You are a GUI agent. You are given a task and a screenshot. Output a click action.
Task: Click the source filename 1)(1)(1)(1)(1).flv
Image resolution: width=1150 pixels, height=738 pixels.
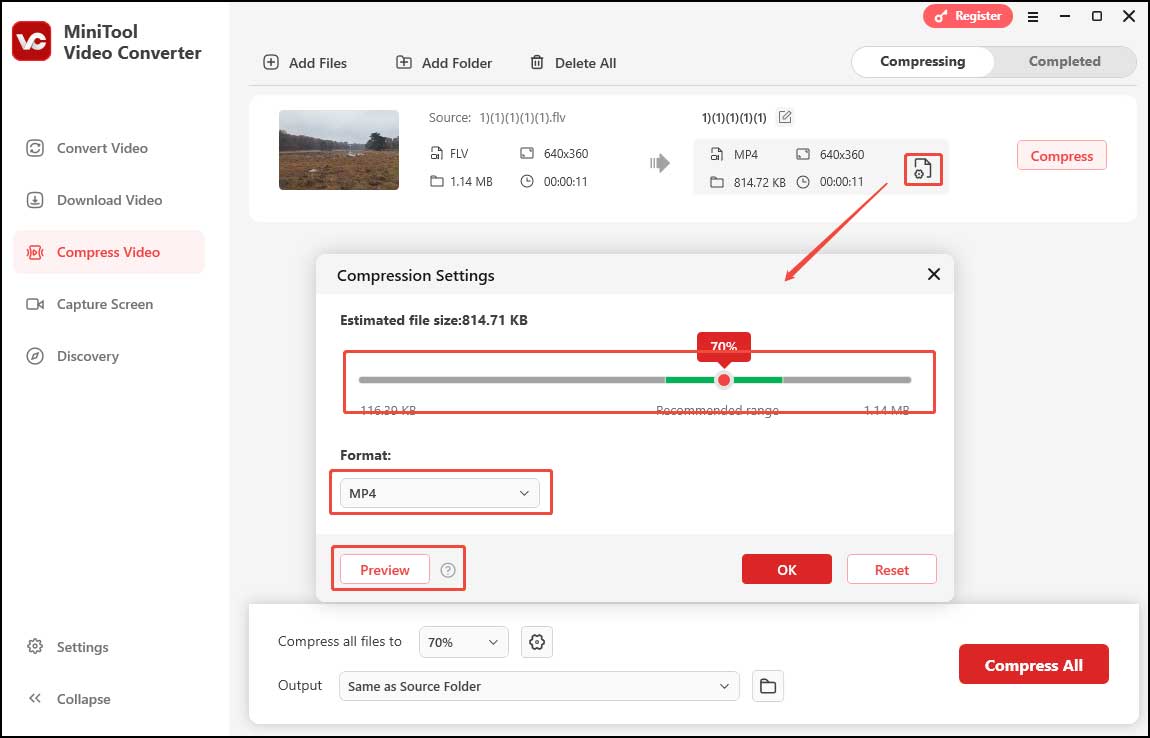point(522,117)
